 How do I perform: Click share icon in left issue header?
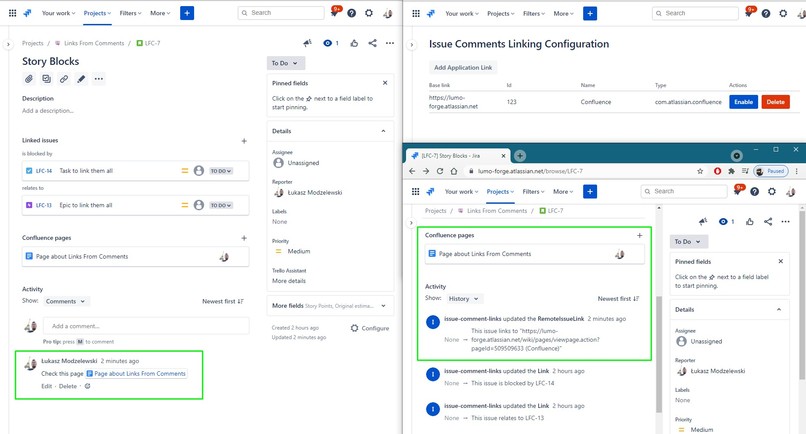373,43
